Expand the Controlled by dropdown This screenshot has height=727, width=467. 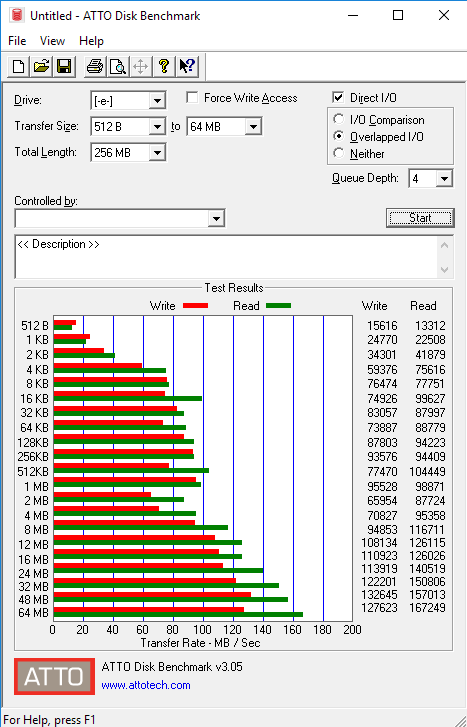click(x=216, y=218)
